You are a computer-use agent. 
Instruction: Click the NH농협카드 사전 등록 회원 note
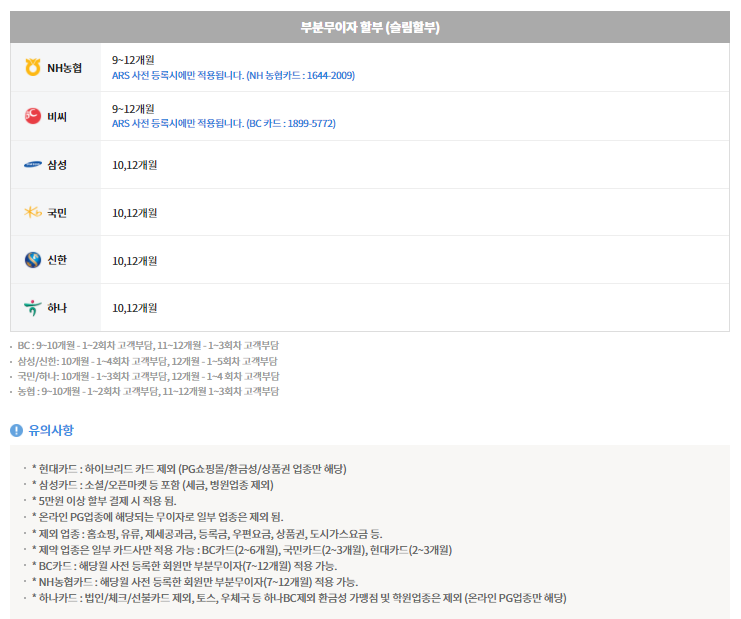pyautogui.click(x=195, y=582)
